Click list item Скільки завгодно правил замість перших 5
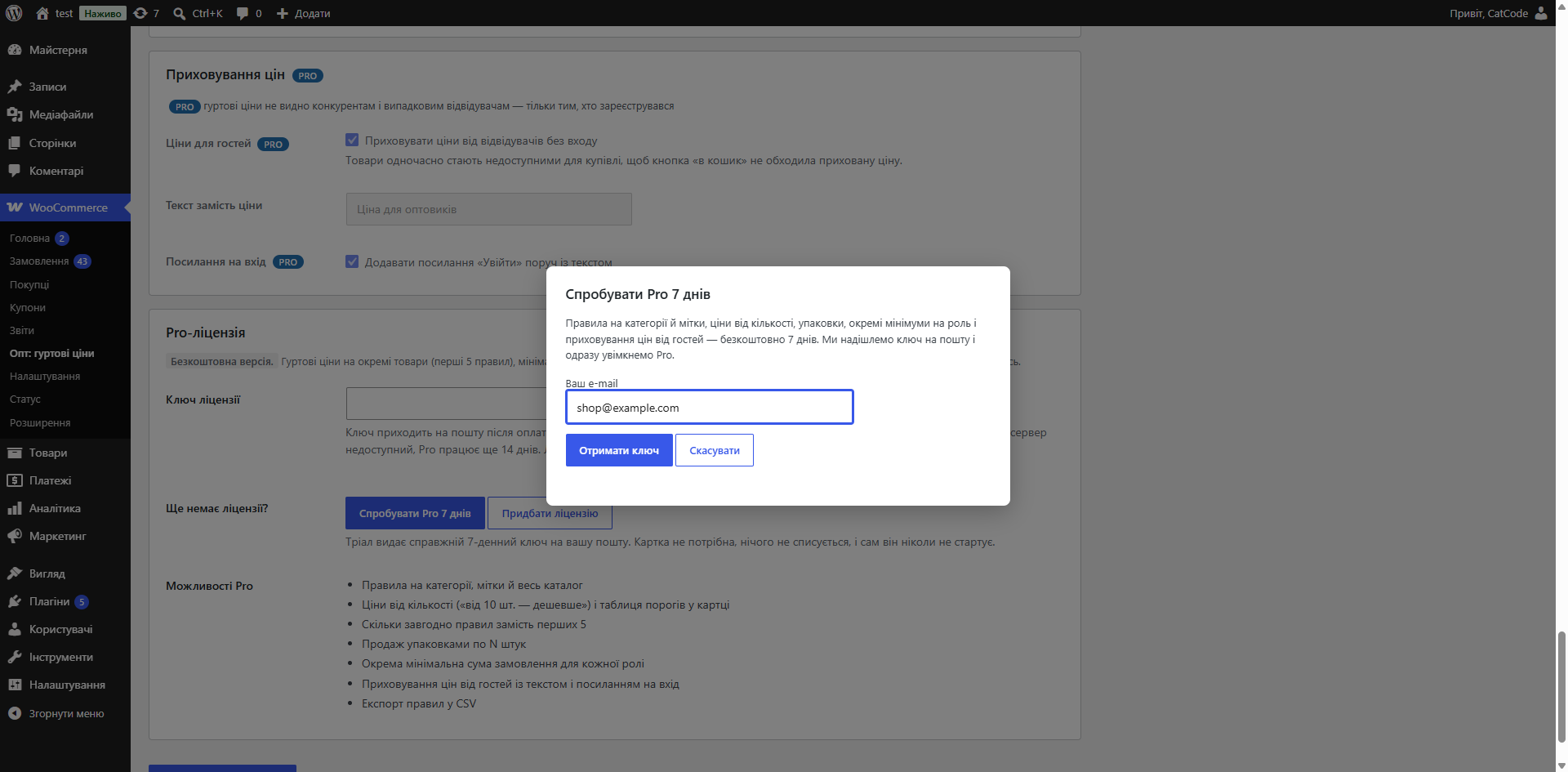 (x=474, y=624)
